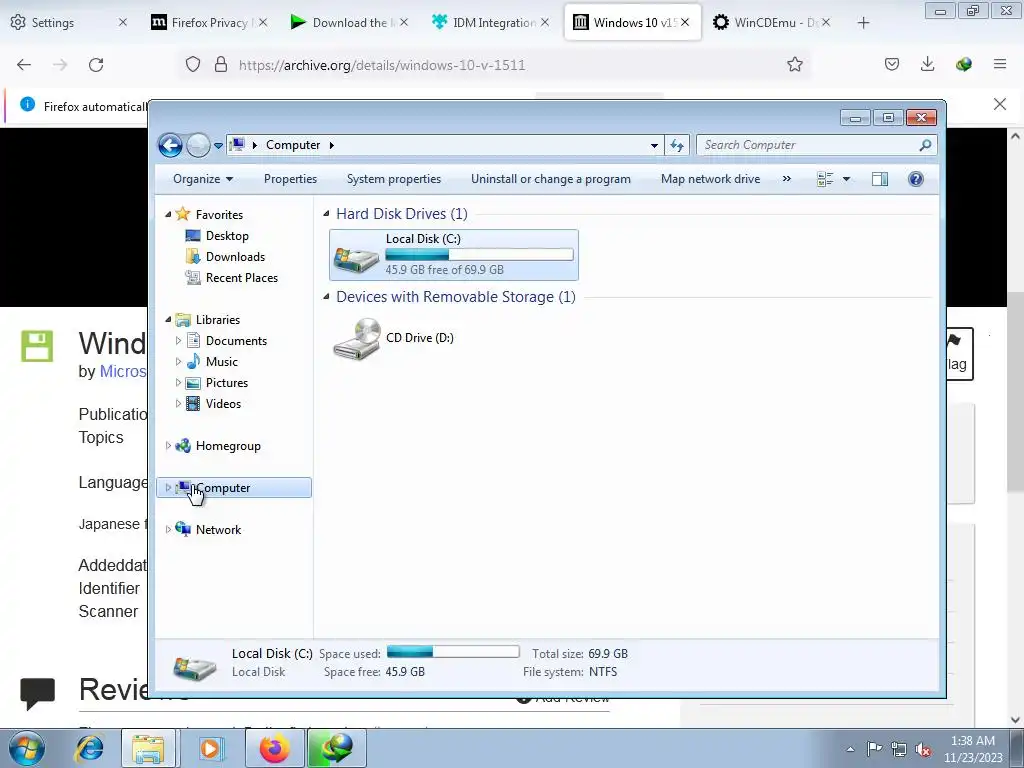Click the IDM extension icon in Firefox toolbar
Viewport: 1024px width, 768px height.
[x=963, y=64]
